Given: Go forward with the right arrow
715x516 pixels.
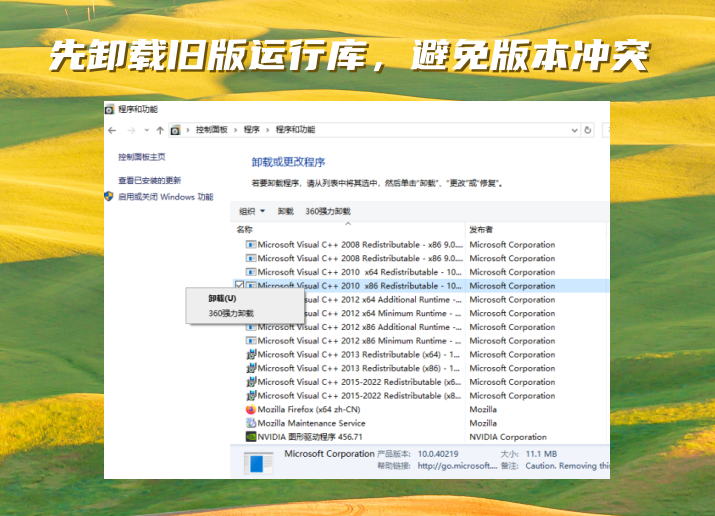Looking at the screenshot, I should tap(131, 130).
